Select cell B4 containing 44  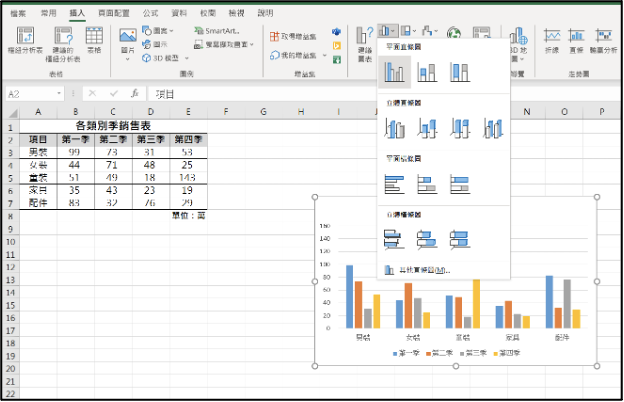point(74,165)
